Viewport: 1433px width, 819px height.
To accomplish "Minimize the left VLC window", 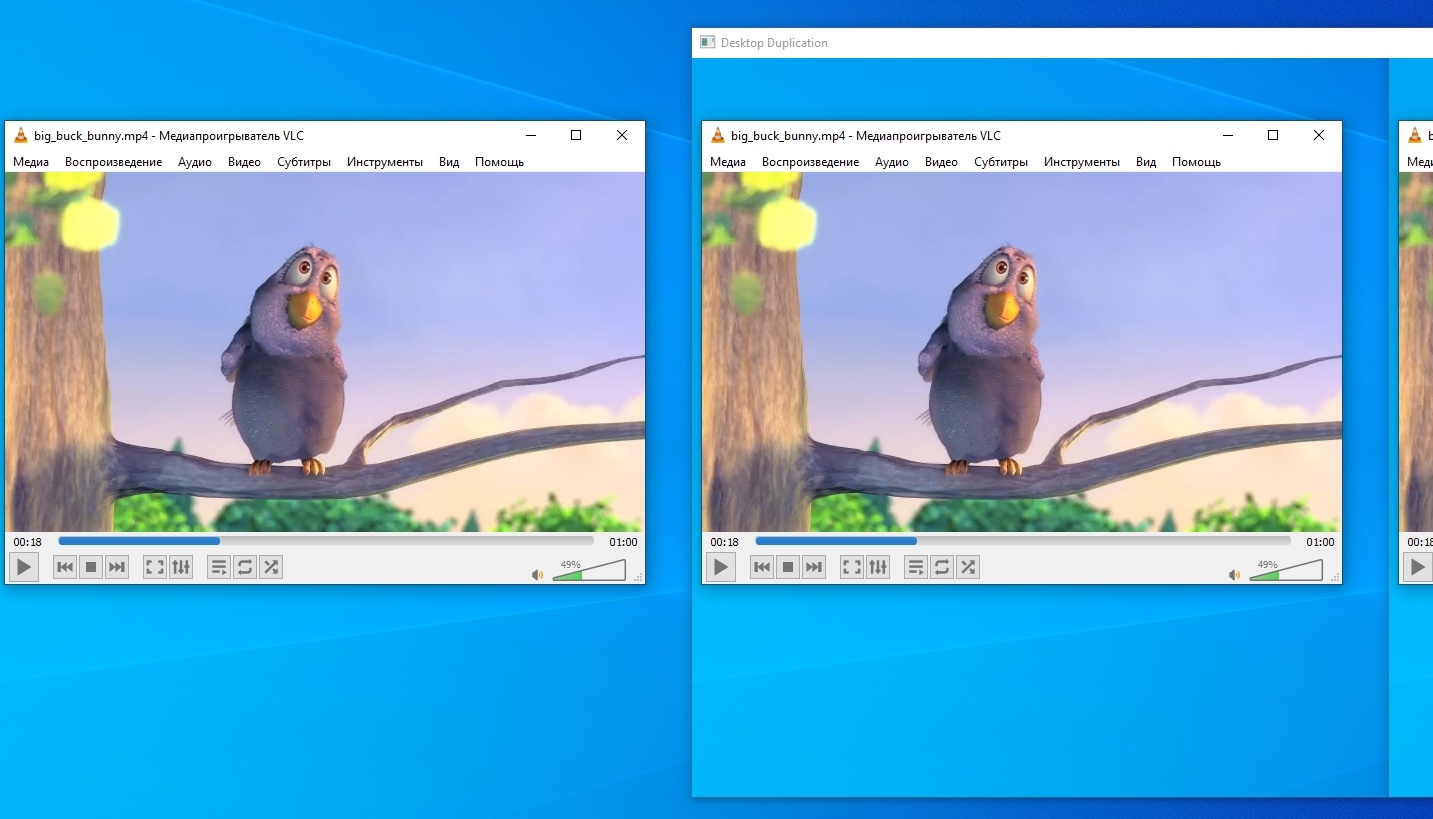I will pos(530,135).
